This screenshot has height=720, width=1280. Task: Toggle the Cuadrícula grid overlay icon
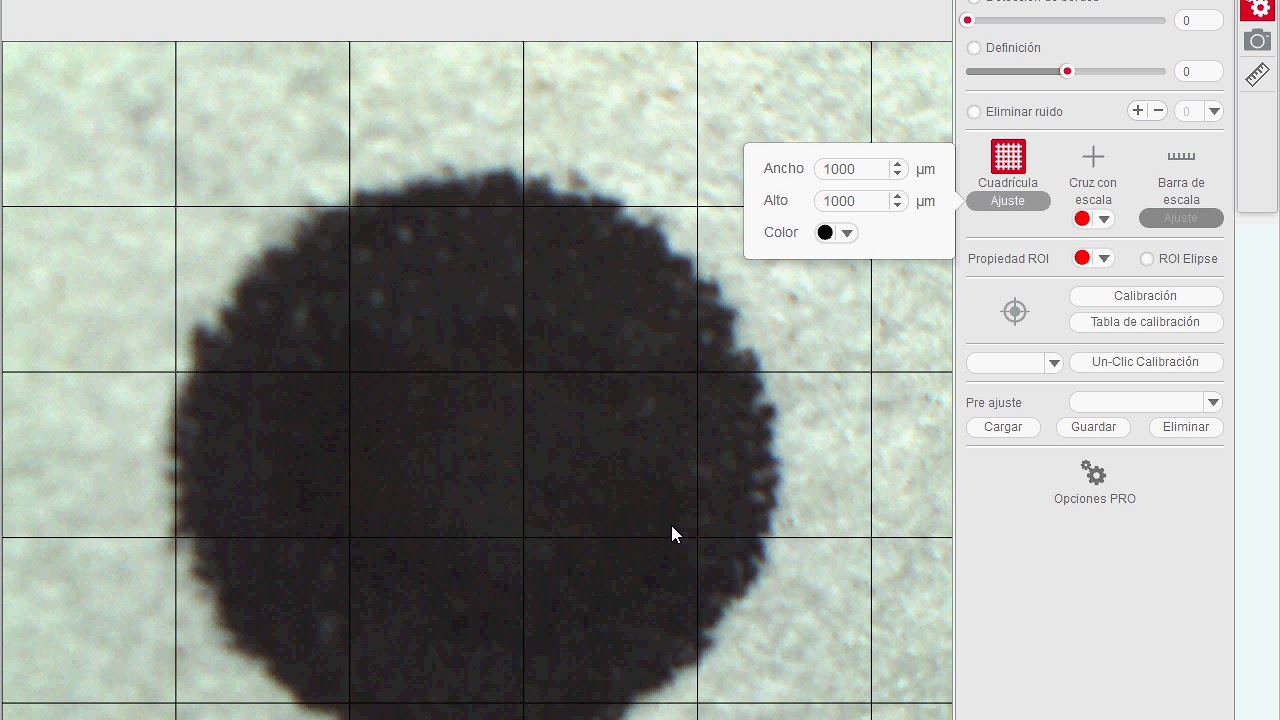(x=1008, y=156)
